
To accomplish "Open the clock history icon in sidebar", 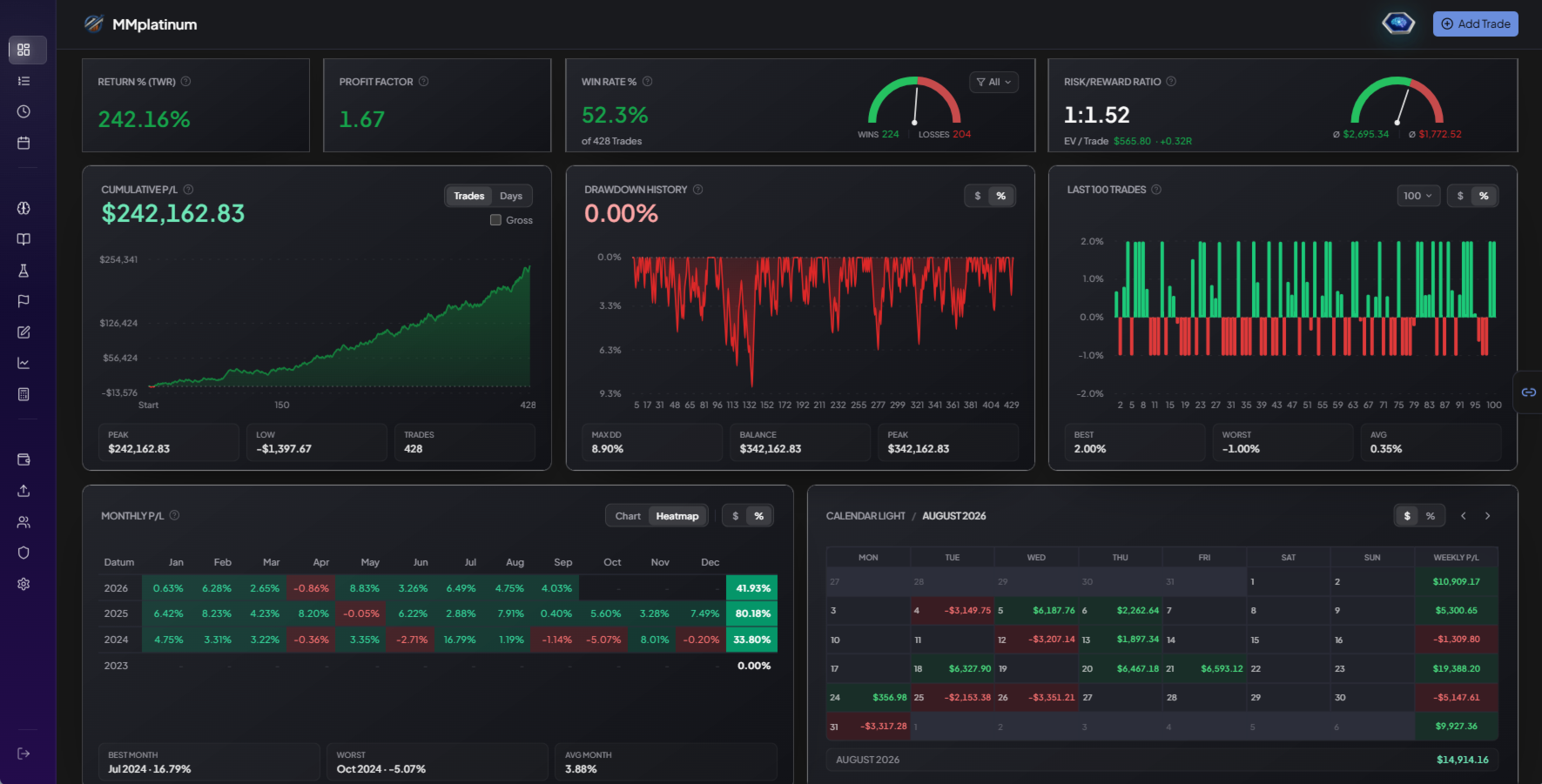I will point(24,111).
